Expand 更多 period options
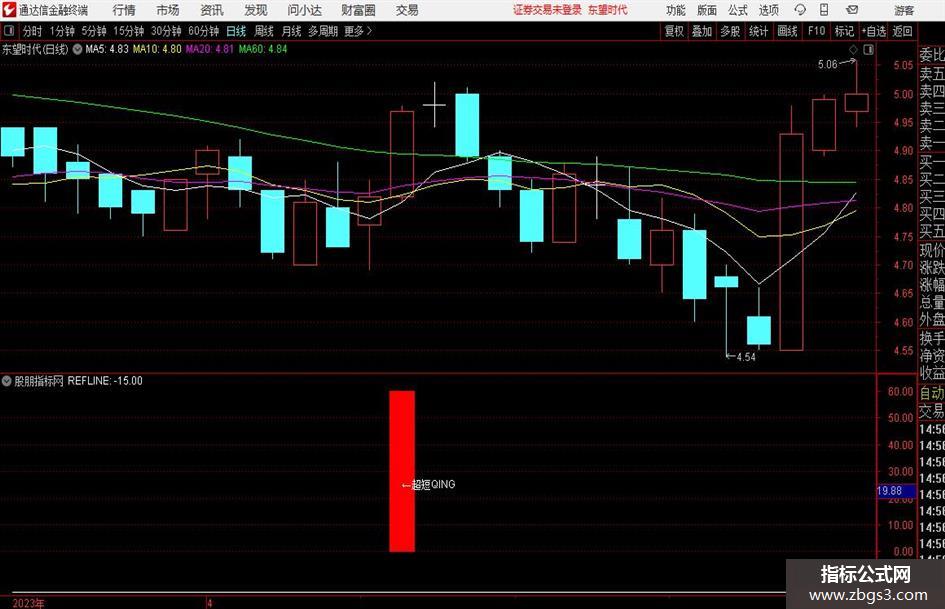The width and height of the screenshot is (945, 609). [x=359, y=31]
